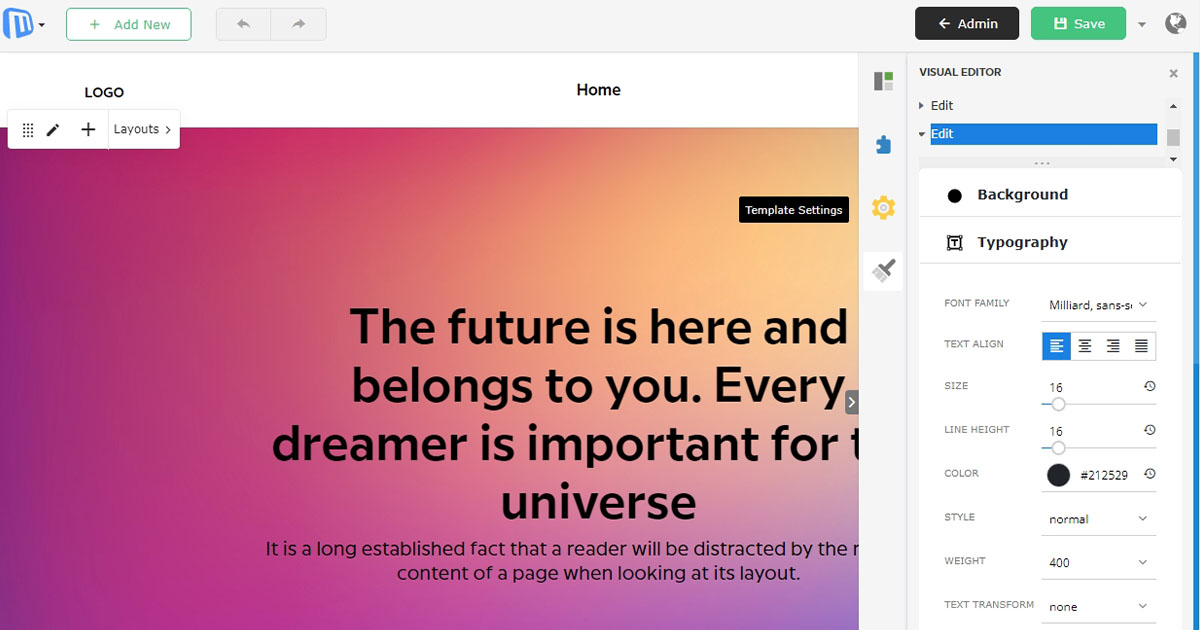Click the drag handle grid icon
Viewport: 1200px width, 630px height.
tap(28, 130)
